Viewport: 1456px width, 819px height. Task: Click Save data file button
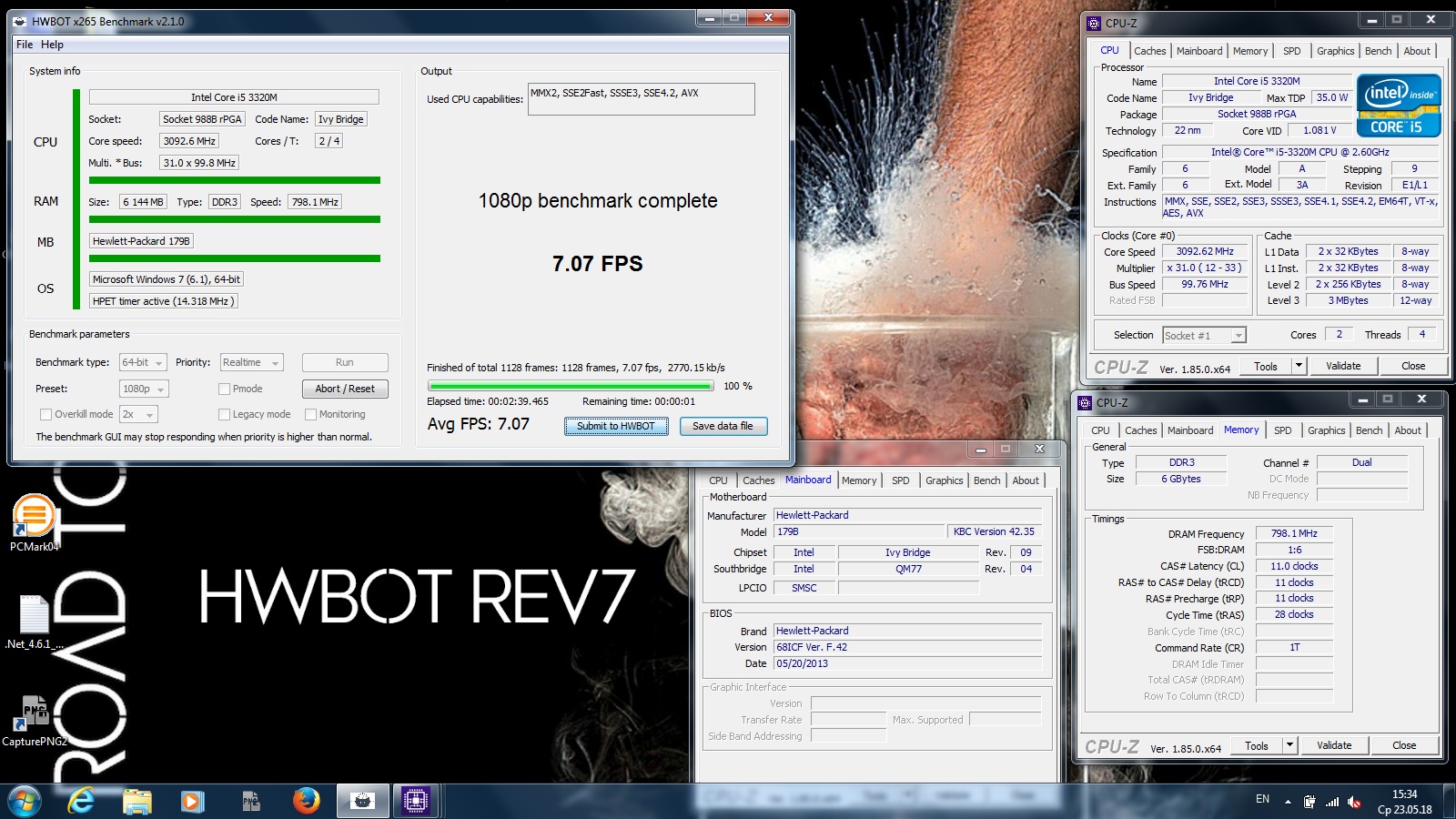click(723, 426)
